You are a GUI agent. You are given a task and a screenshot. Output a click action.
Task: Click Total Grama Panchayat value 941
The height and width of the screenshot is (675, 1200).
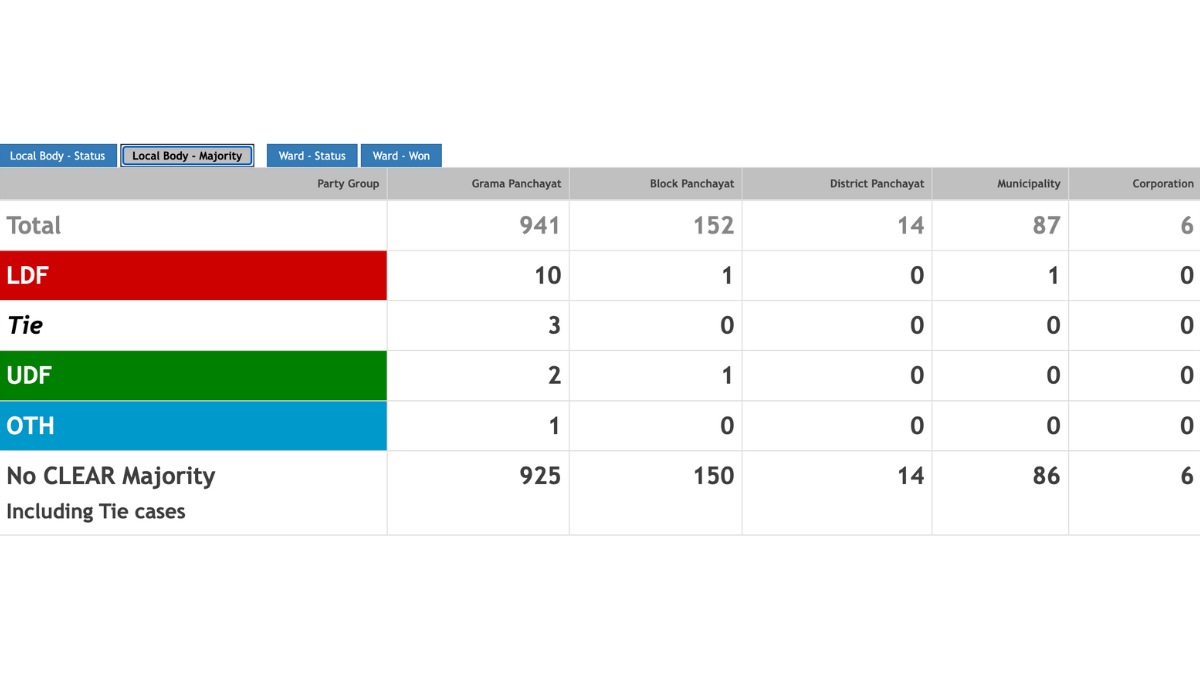click(540, 226)
